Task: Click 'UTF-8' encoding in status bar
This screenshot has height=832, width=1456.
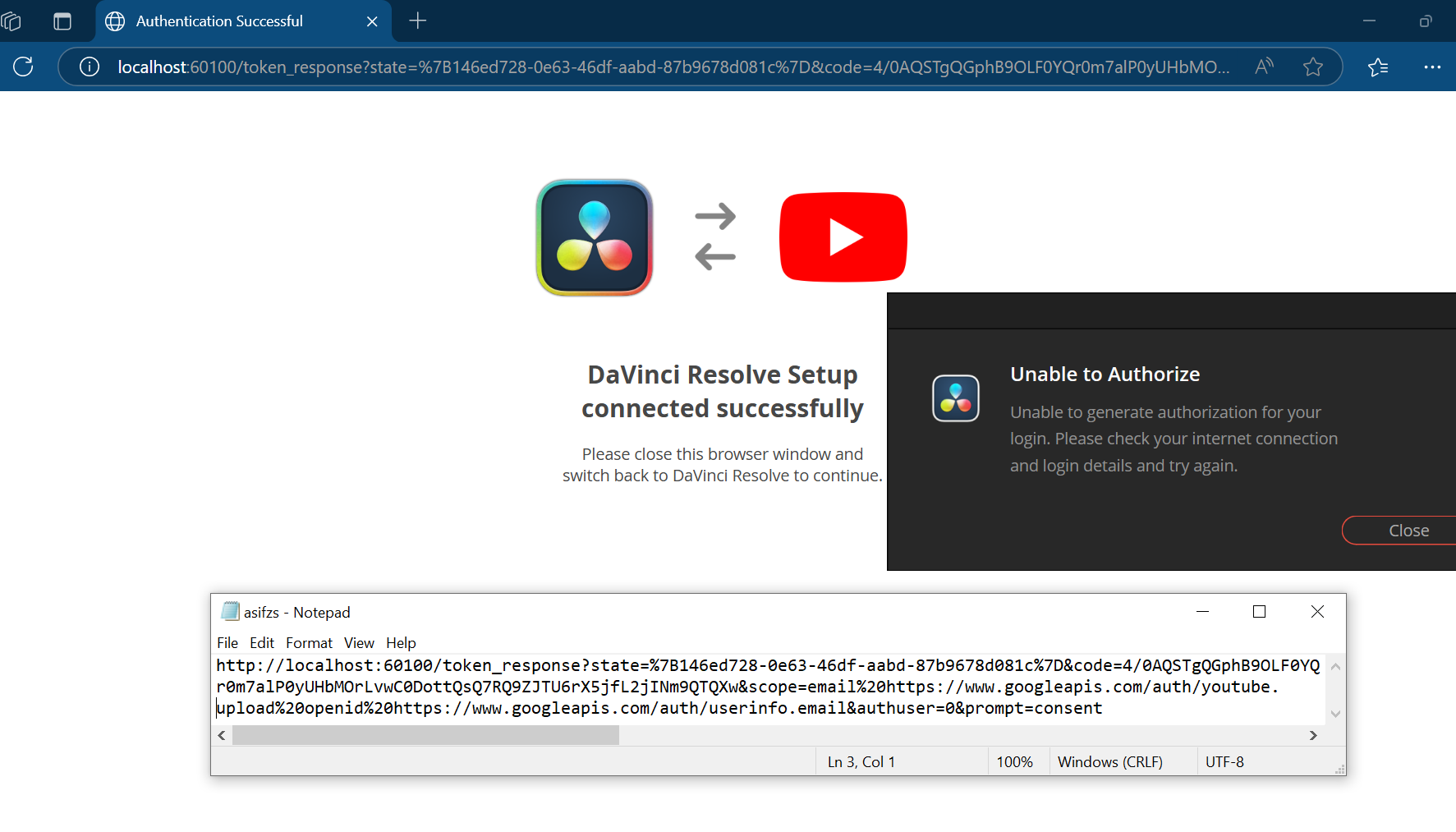Action: (1224, 761)
